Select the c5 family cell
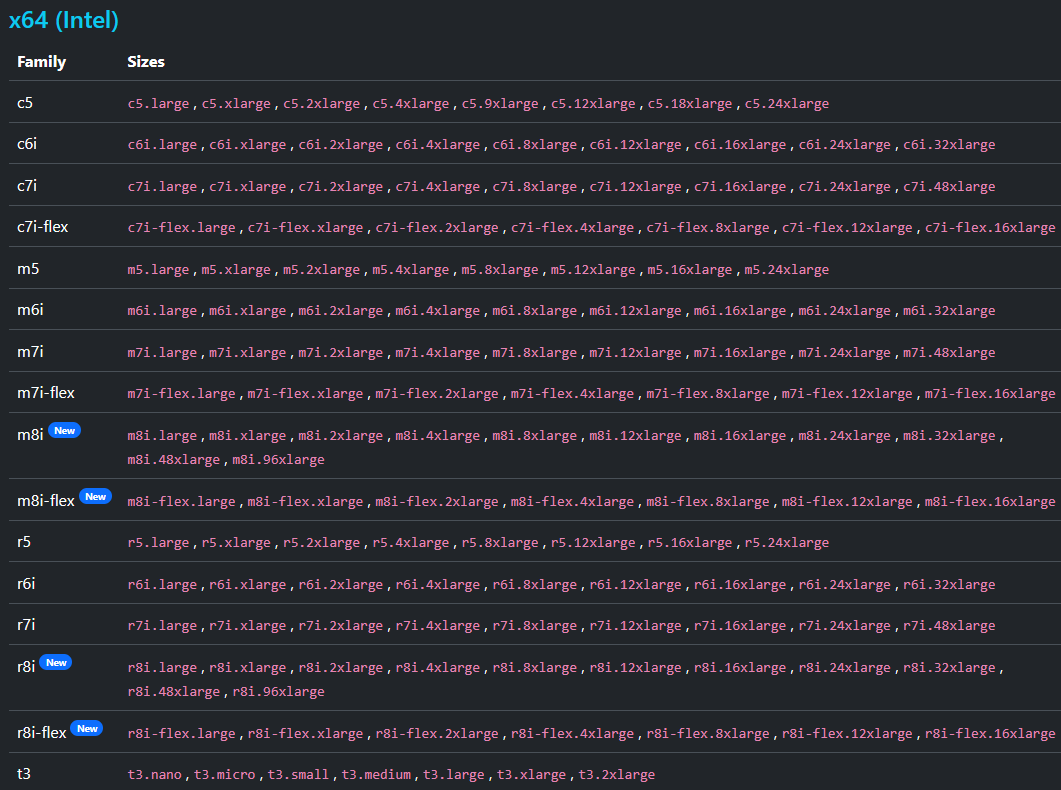 tap(25, 103)
